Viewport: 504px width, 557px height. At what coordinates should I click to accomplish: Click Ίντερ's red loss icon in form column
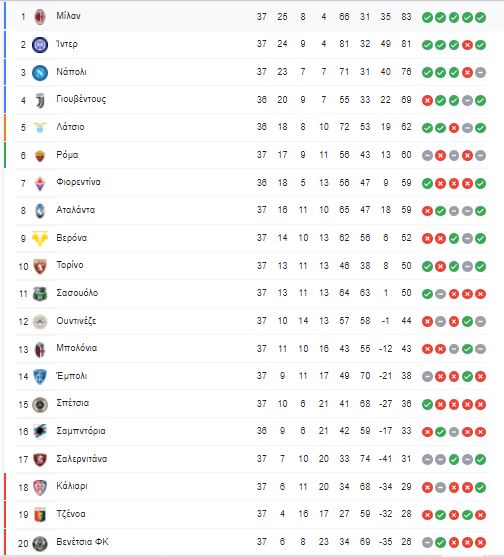[x=467, y=45]
